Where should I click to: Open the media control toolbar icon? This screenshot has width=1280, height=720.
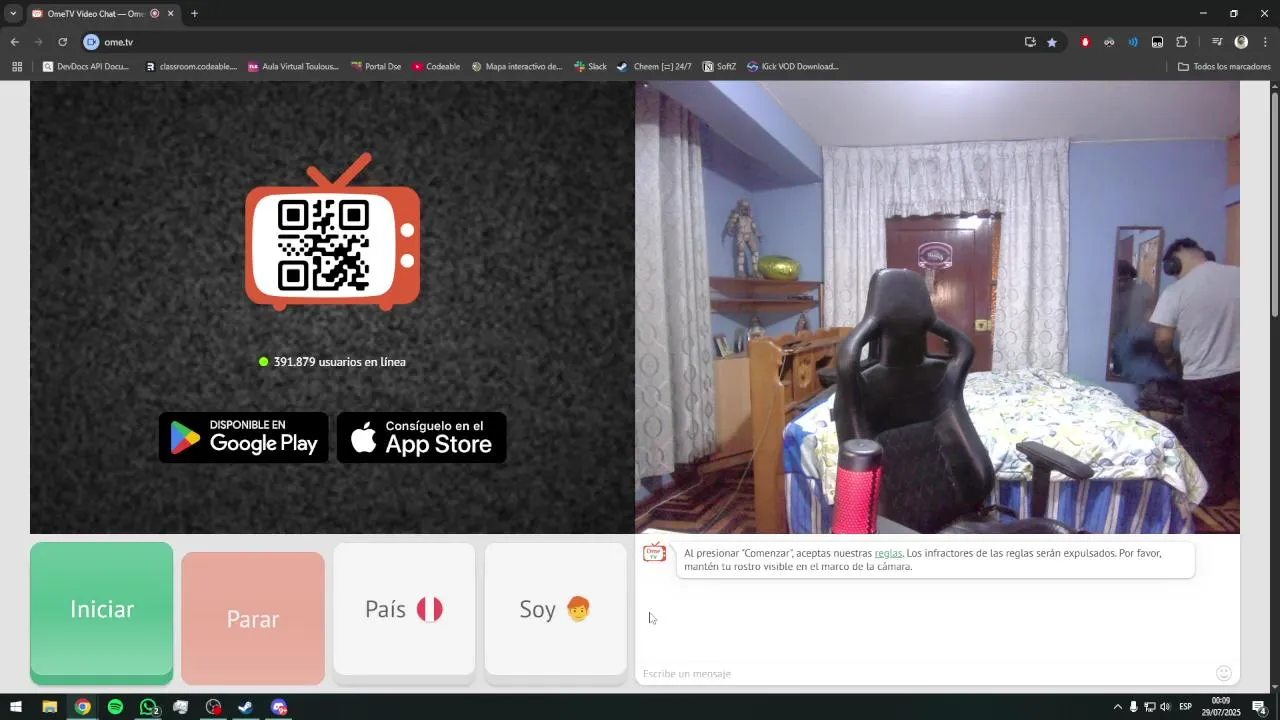click(x=1217, y=42)
